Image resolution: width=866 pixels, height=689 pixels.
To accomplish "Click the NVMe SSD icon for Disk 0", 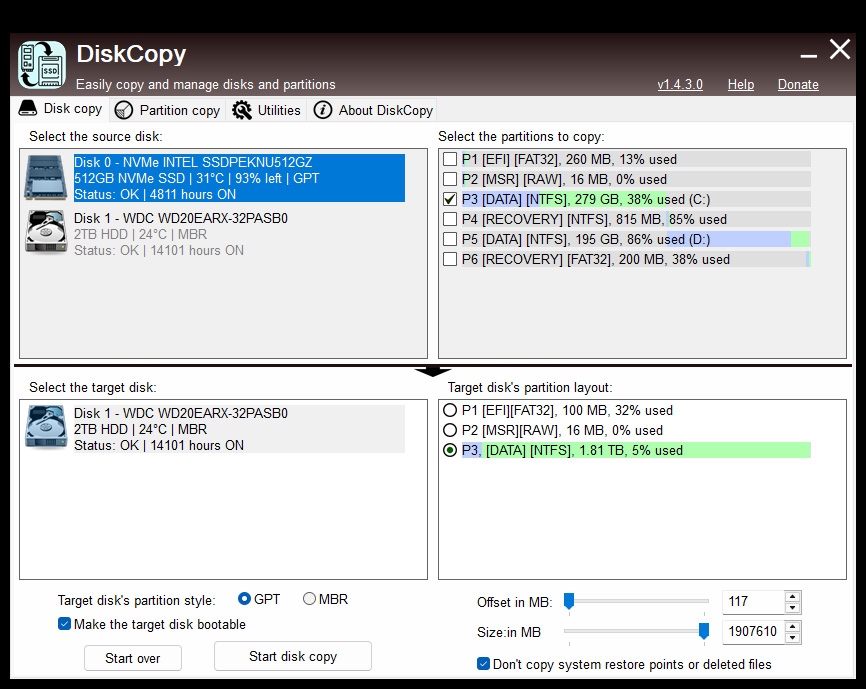I will point(45,178).
